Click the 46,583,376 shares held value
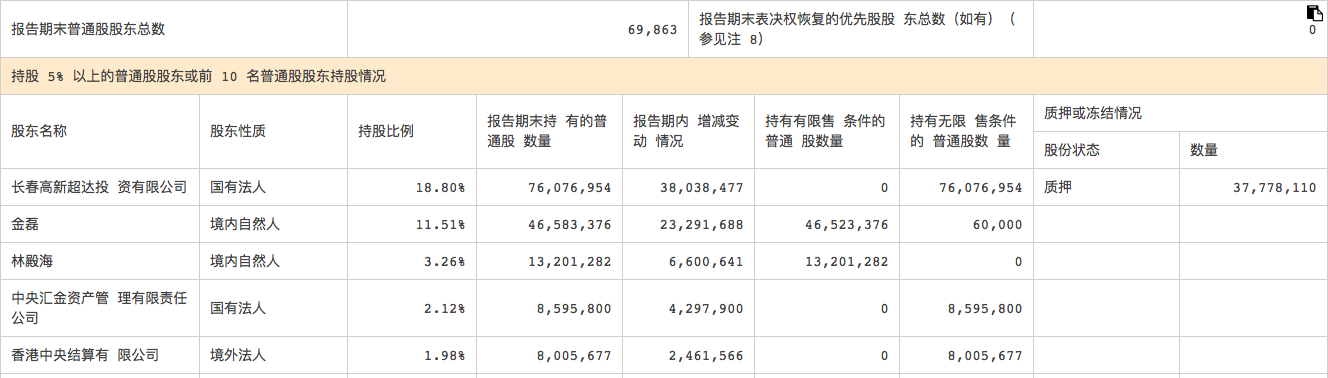1328x378 pixels. [x=569, y=225]
